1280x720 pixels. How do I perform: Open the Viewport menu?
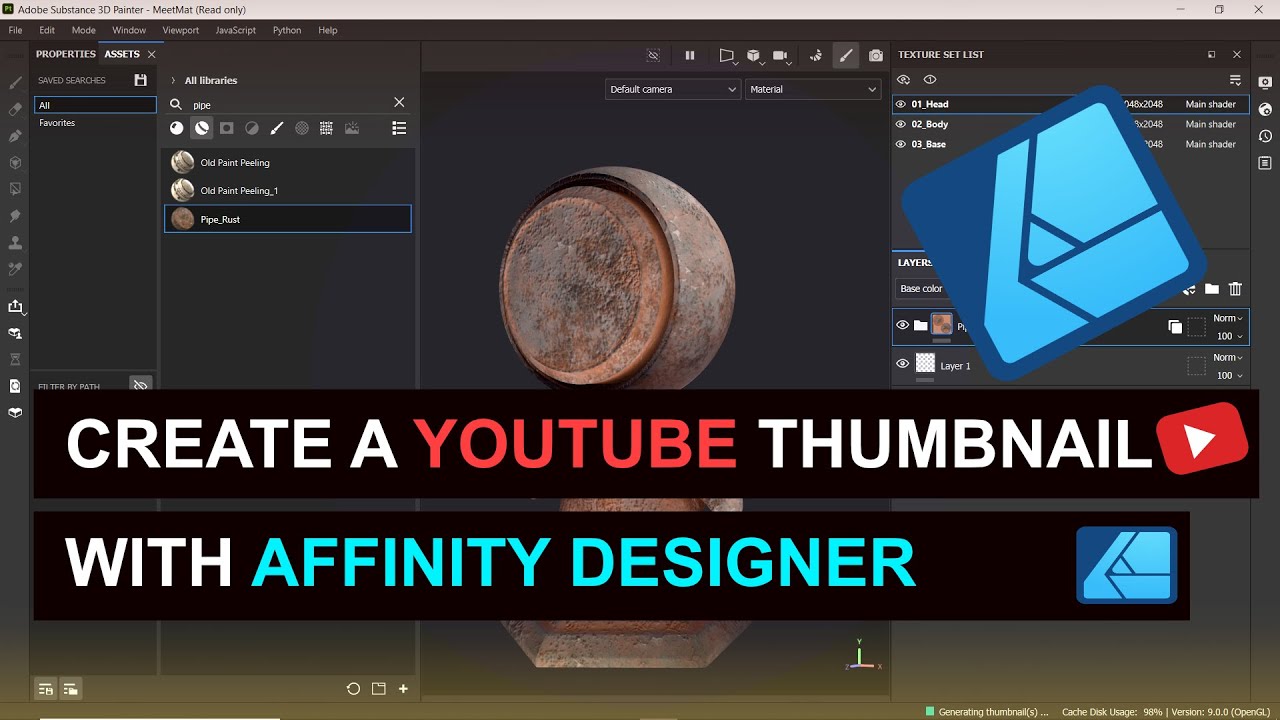(181, 30)
